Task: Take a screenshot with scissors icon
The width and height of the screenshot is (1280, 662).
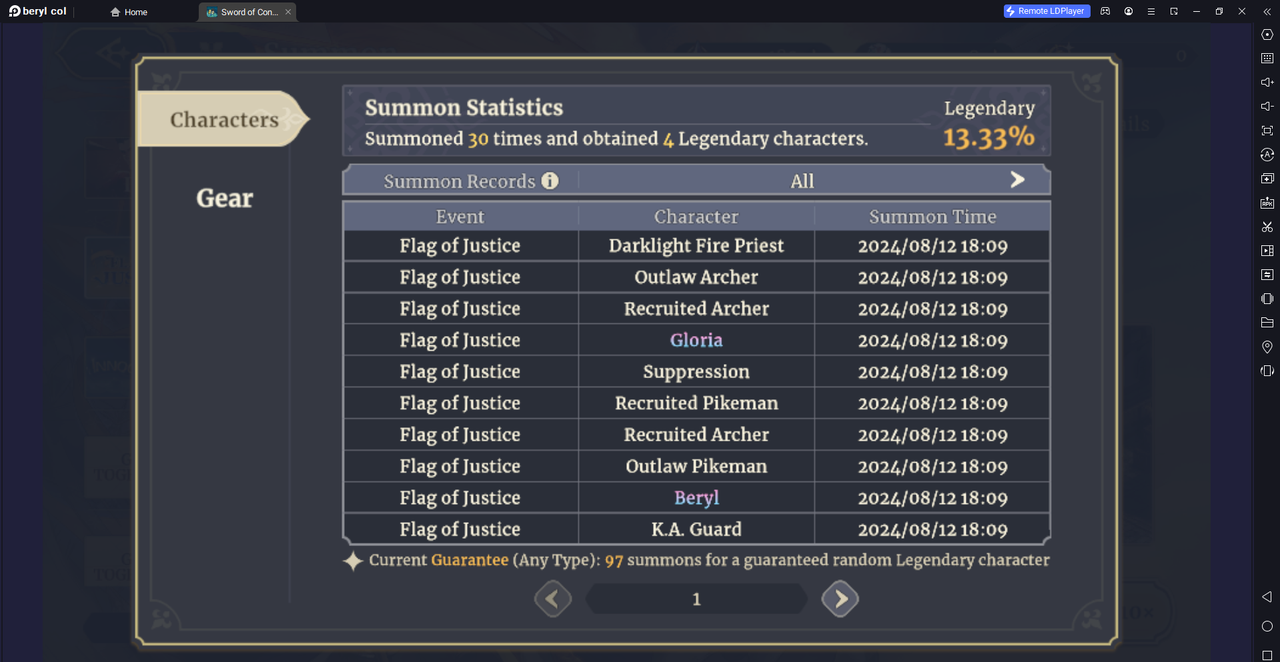Action: pos(1267,227)
